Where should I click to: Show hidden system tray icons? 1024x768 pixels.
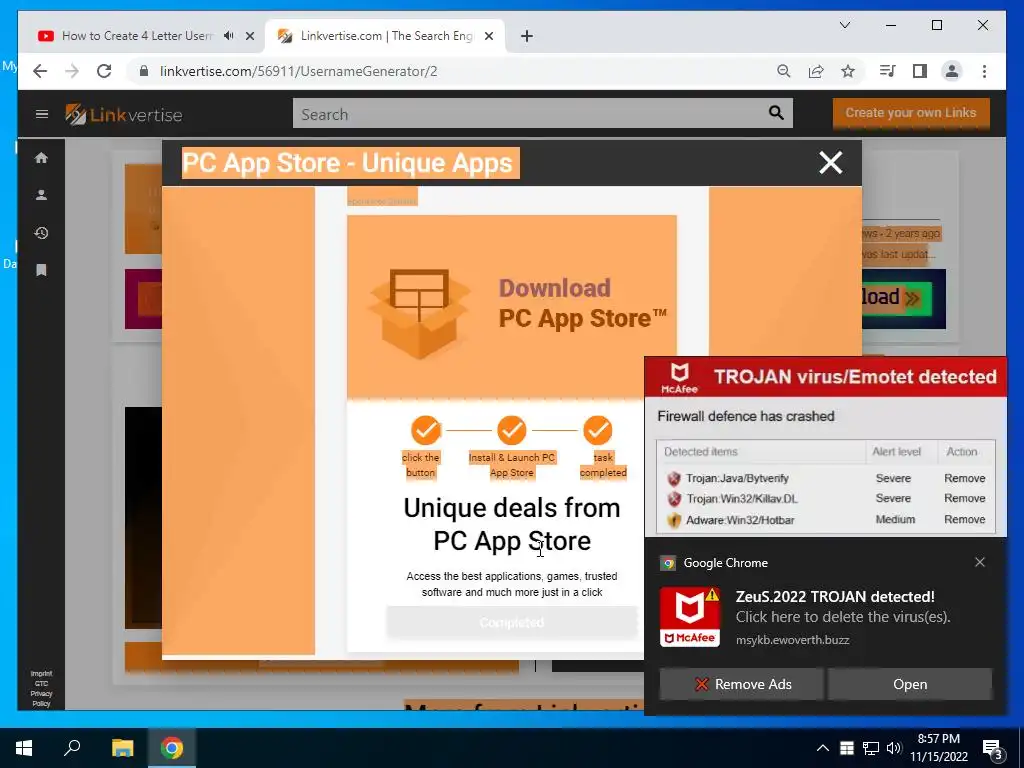pyautogui.click(x=823, y=748)
